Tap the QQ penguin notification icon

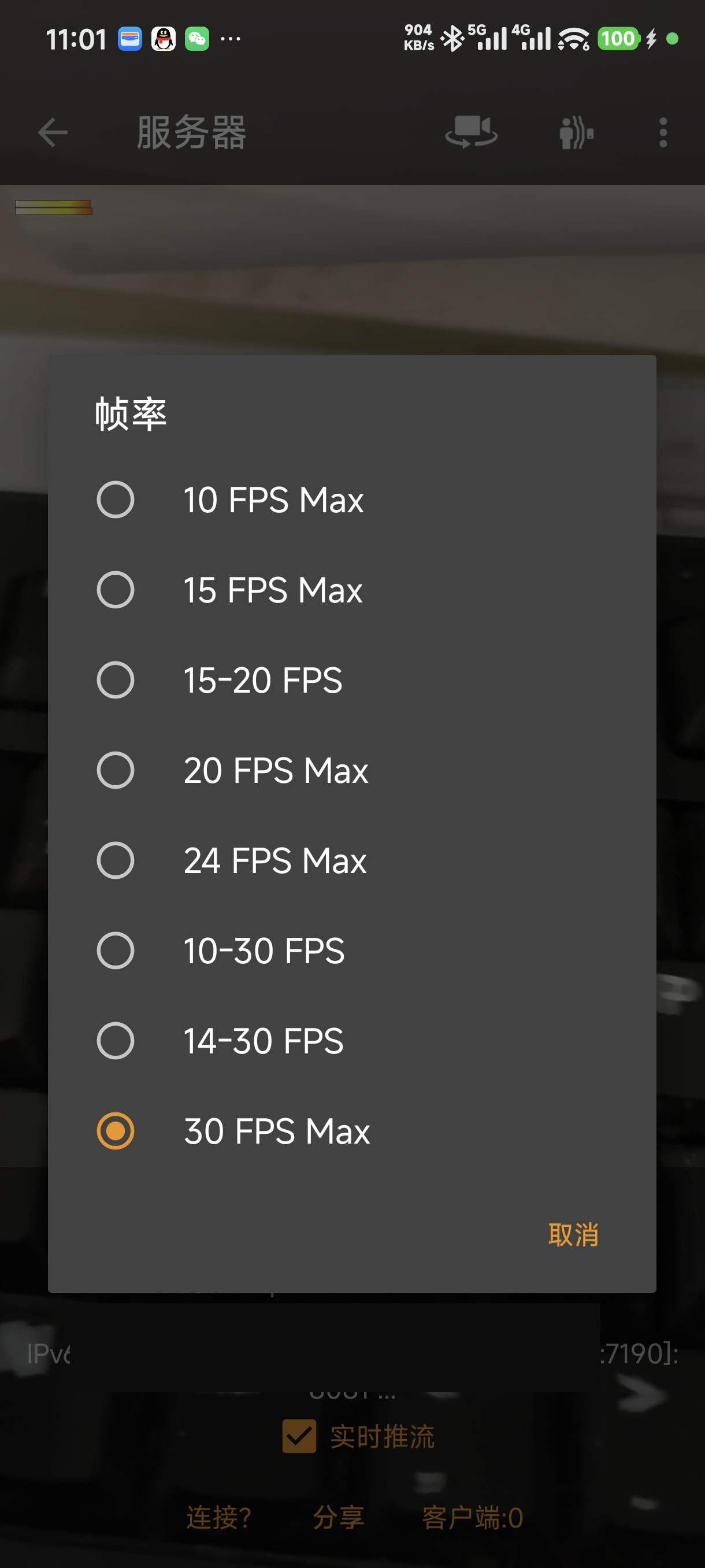(x=163, y=39)
